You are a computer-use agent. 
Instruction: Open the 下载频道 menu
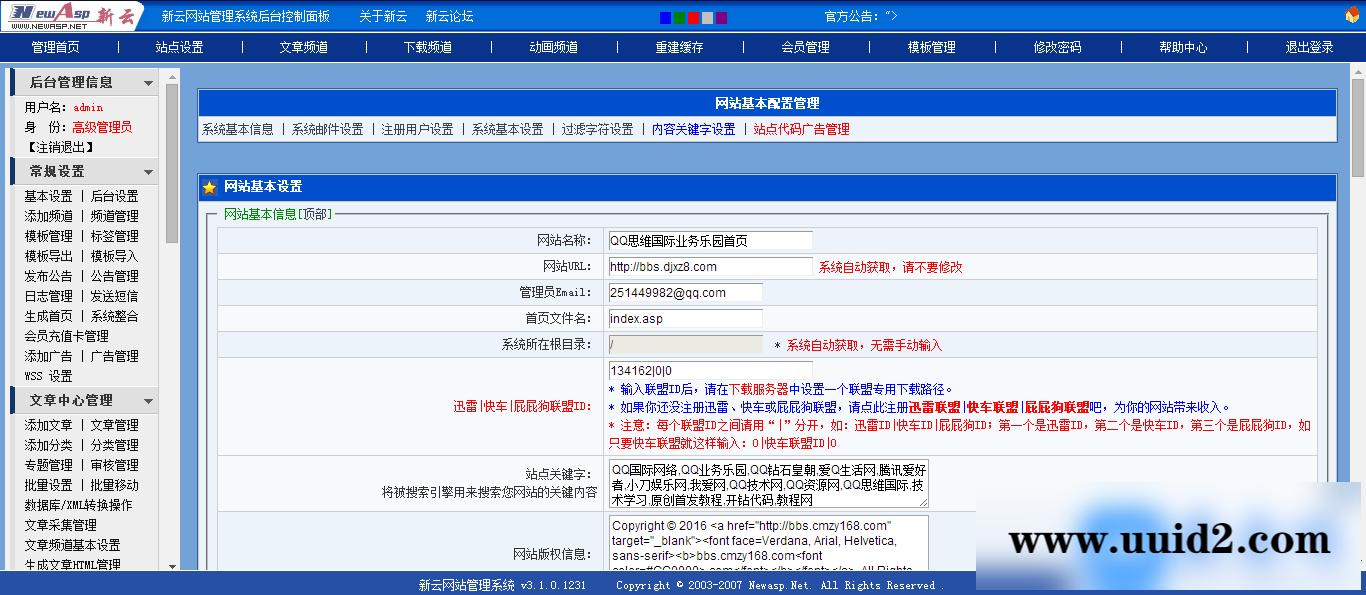pyautogui.click(x=426, y=46)
